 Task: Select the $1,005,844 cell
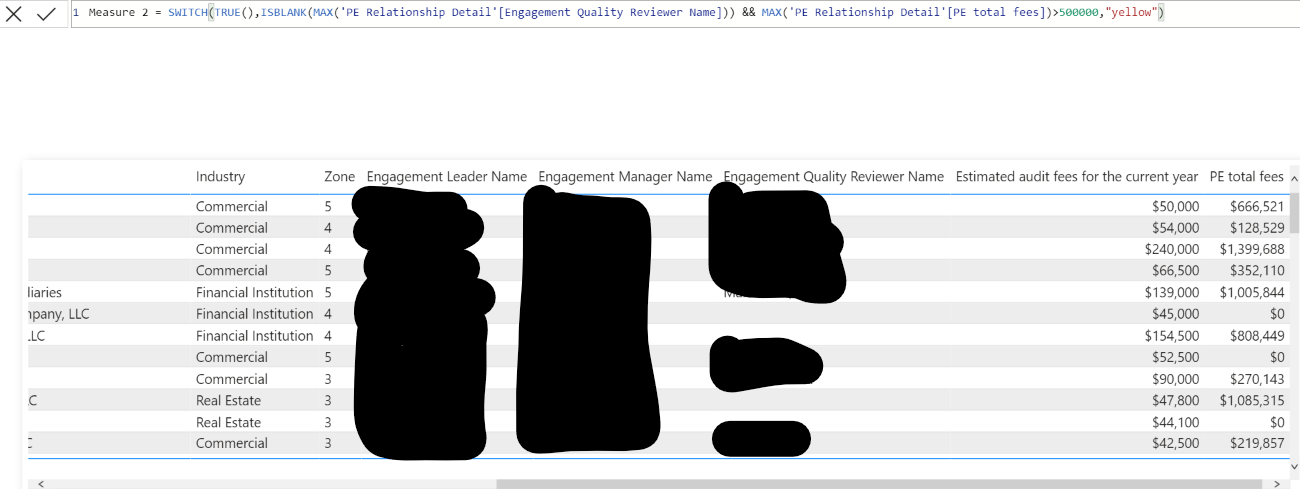1252,293
